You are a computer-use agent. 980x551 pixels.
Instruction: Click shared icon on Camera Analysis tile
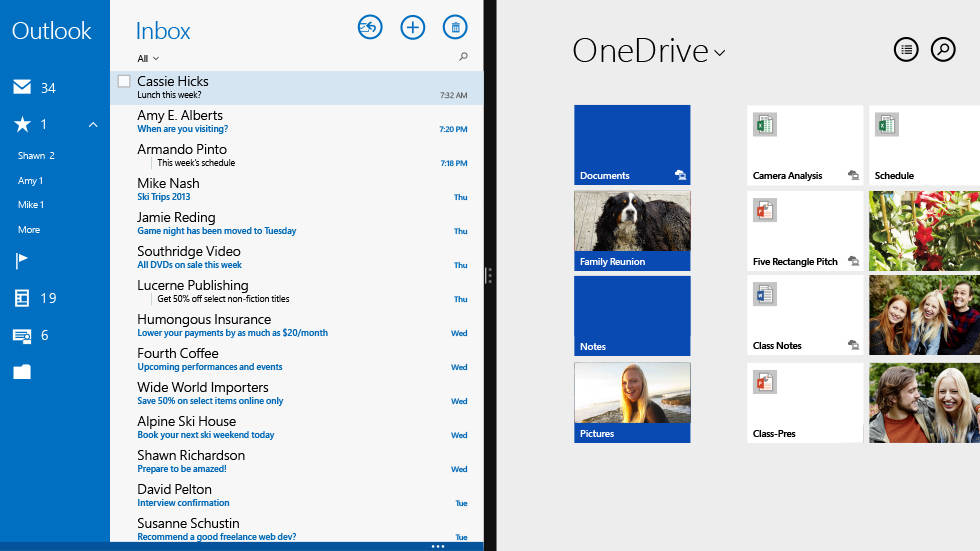[853, 176]
